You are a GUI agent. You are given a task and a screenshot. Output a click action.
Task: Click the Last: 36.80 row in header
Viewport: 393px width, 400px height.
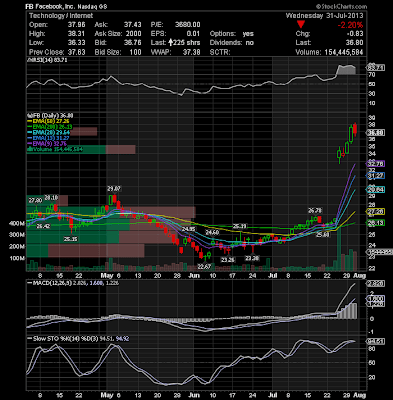tap(329, 43)
